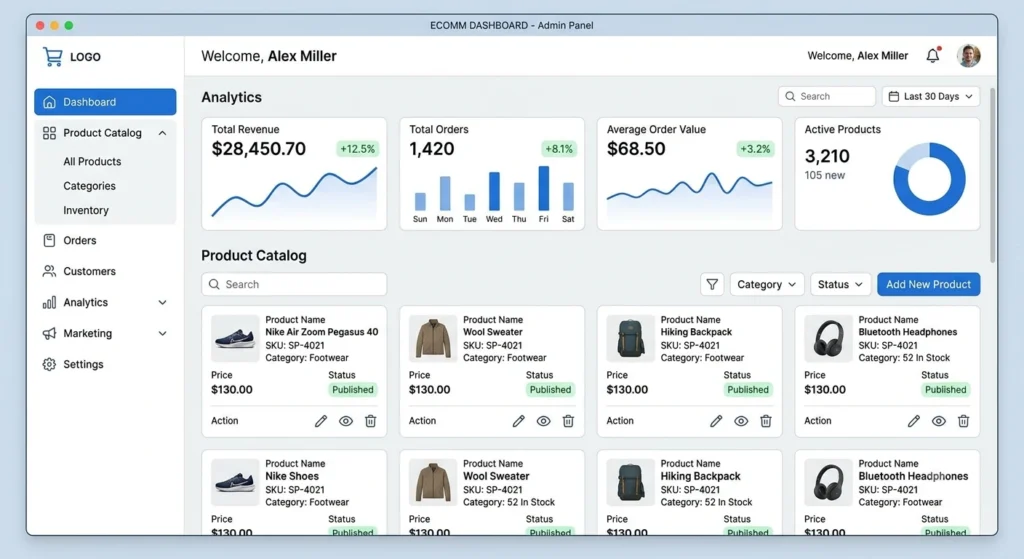The height and width of the screenshot is (559, 1024).
Task: Open the Status filter dropdown
Action: coord(840,284)
